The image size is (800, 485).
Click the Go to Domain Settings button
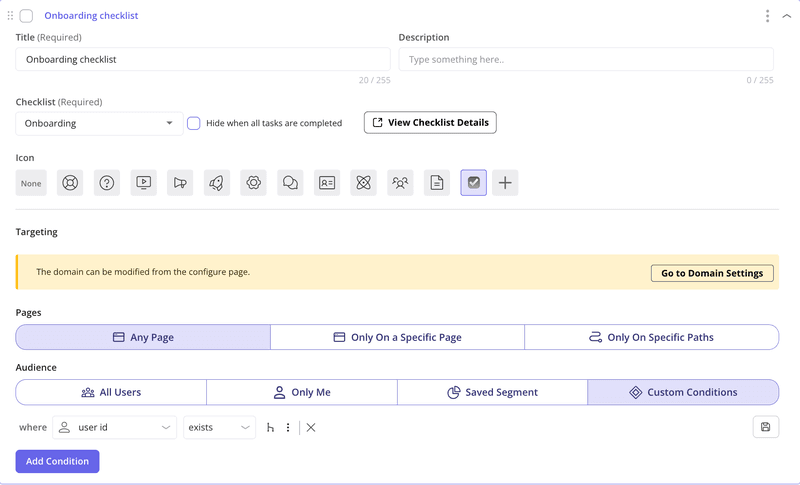(x=711, y=273)
